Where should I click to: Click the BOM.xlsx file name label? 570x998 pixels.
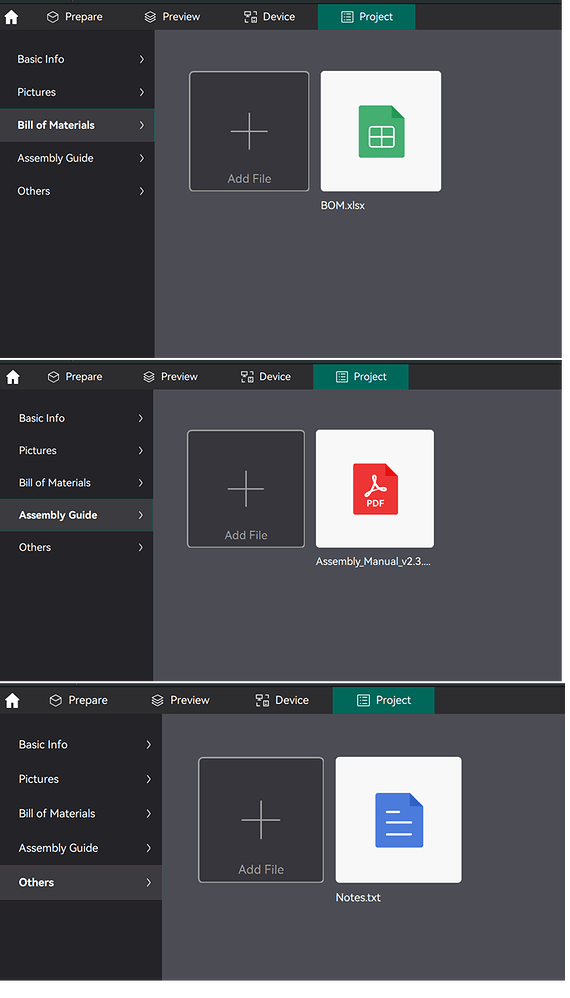[343, 206]
